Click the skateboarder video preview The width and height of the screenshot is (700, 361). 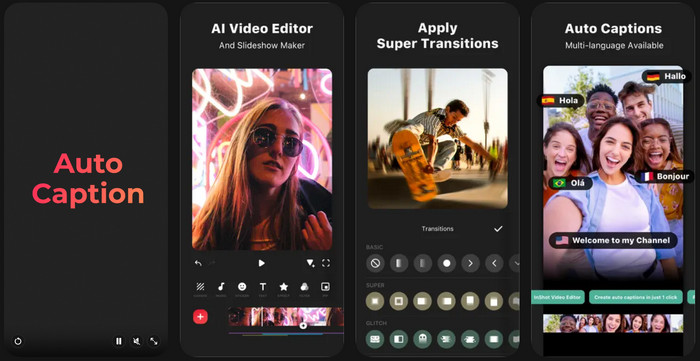(438, 138)
